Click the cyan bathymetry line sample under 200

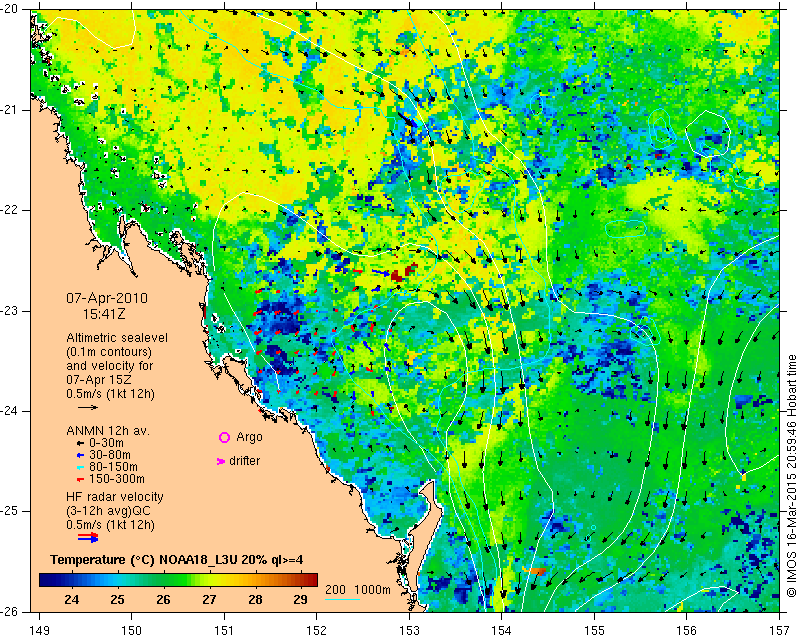point(343,599)
